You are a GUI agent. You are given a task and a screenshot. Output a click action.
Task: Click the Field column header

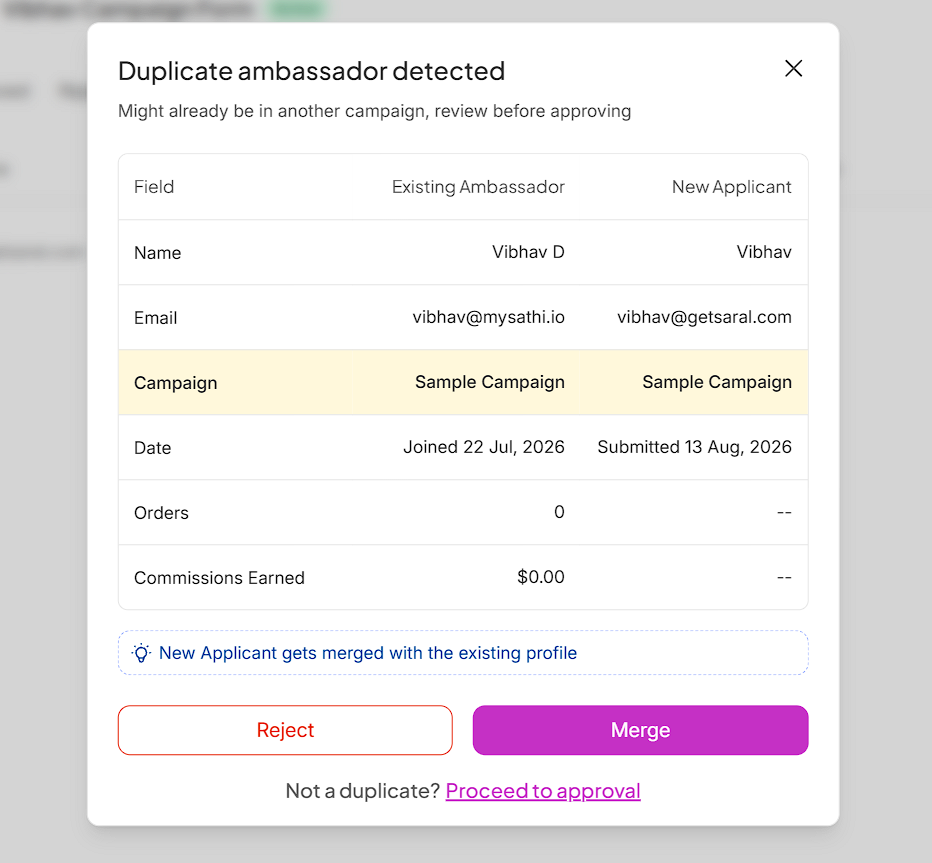pos(154,187)
